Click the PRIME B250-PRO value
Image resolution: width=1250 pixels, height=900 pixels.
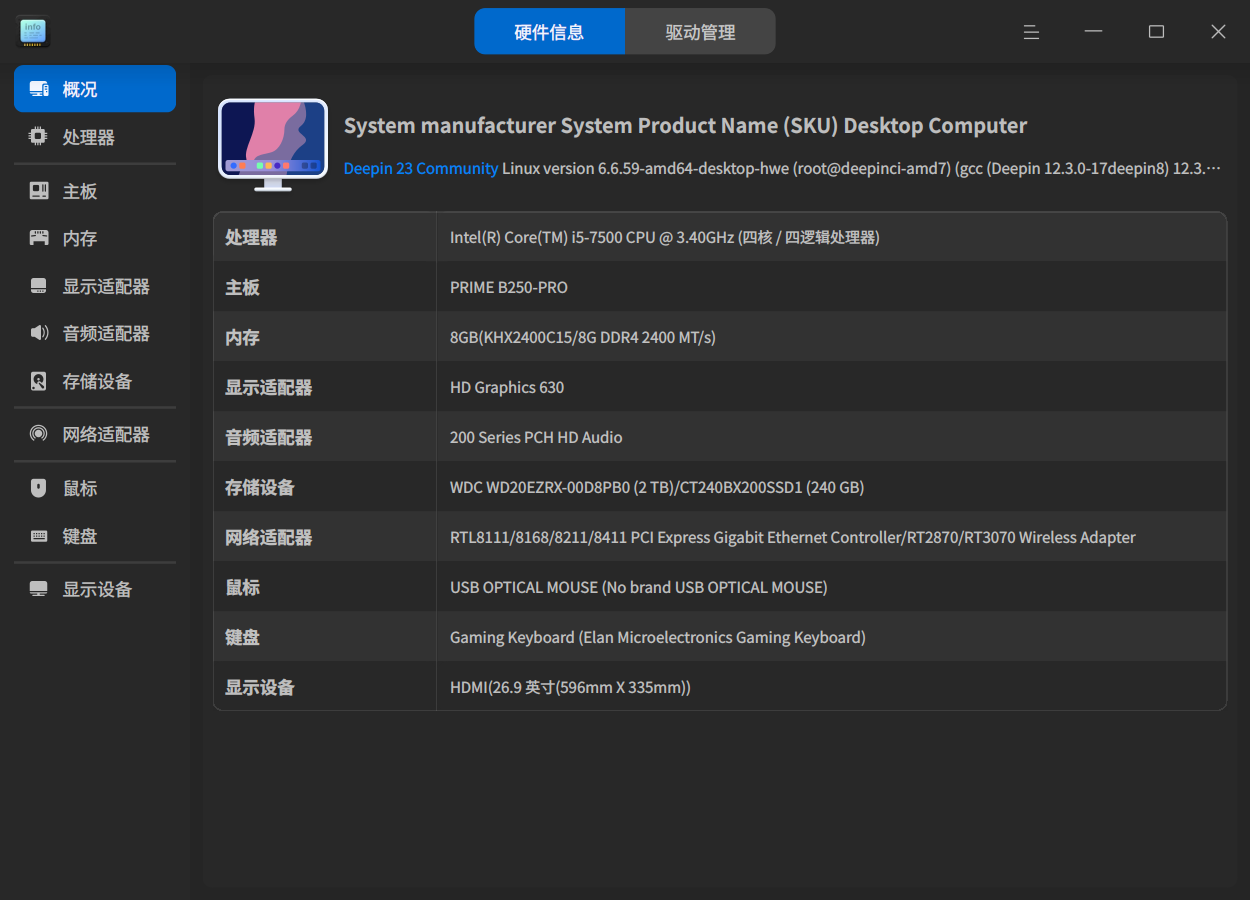click(509, 287)
